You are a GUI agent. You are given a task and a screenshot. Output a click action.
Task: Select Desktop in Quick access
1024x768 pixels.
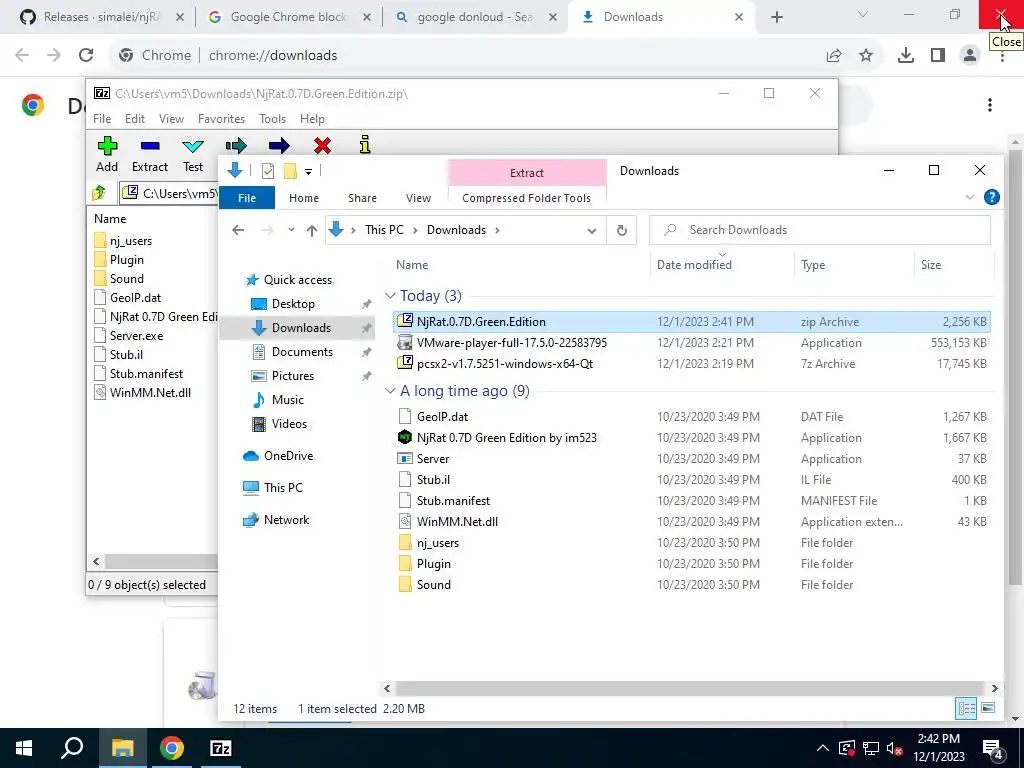point(293,304)
